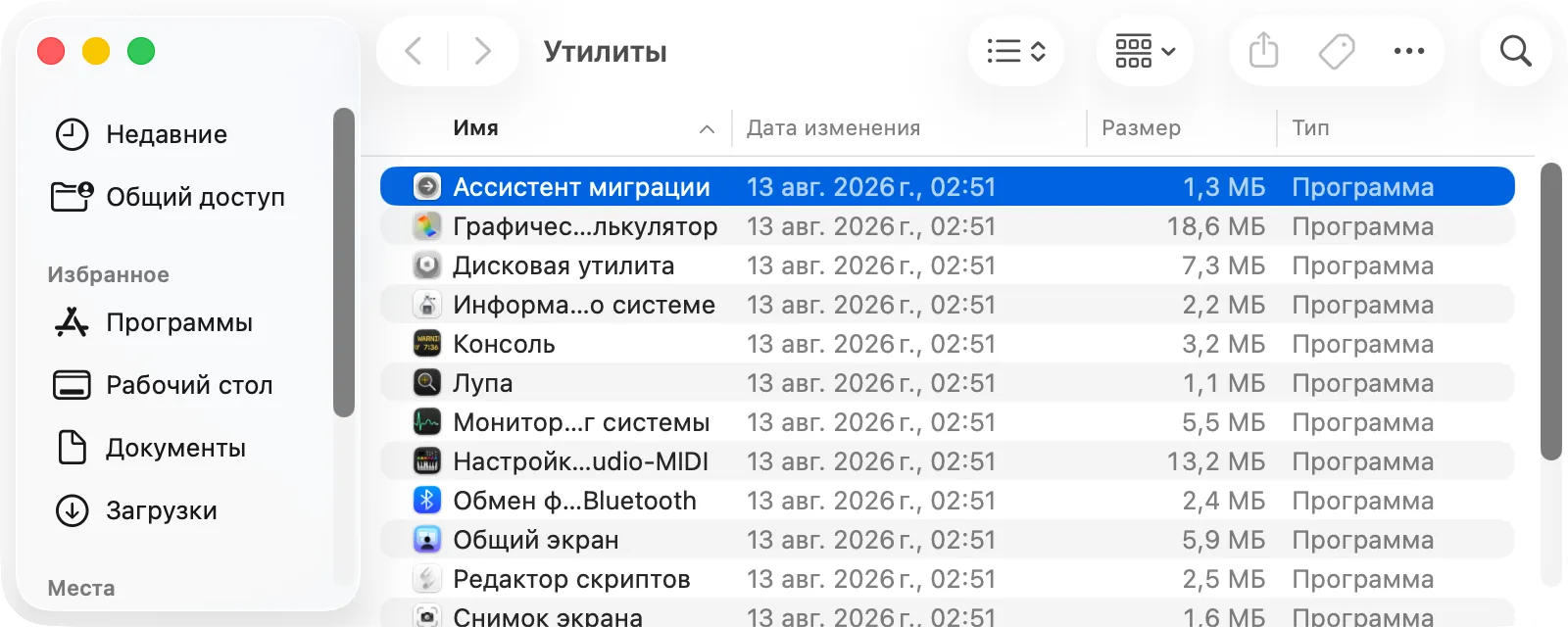Click the Консоль app icon

427,343
